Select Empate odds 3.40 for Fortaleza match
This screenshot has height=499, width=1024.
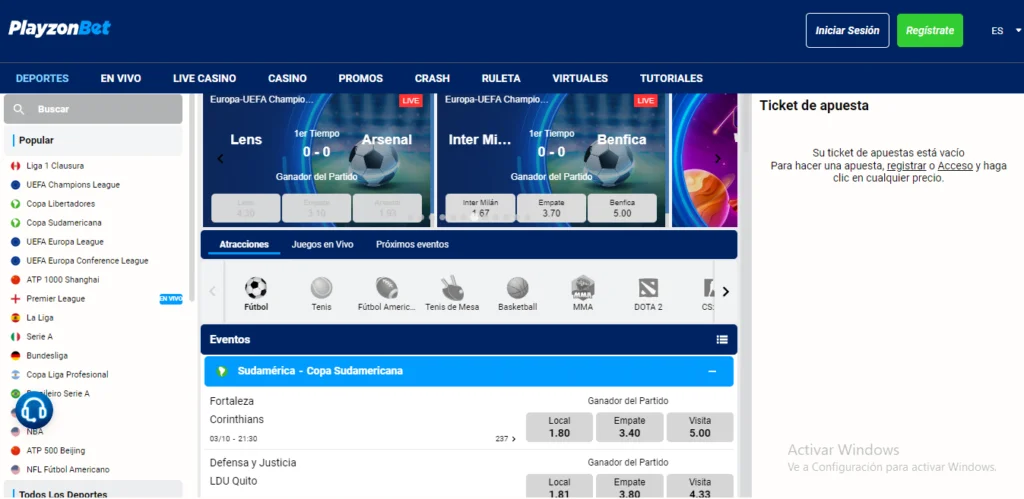point(630,427)
